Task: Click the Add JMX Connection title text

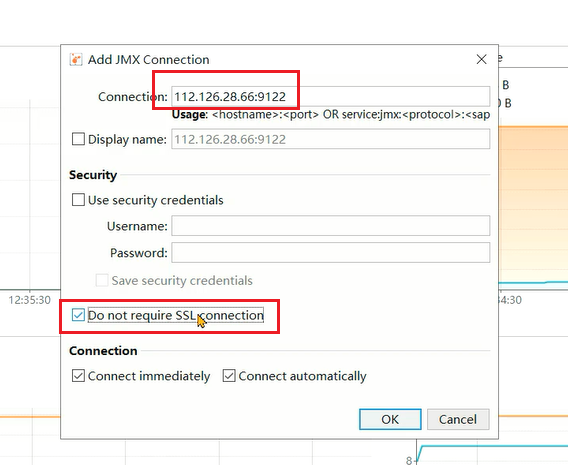Action: [x=149, y=60]
